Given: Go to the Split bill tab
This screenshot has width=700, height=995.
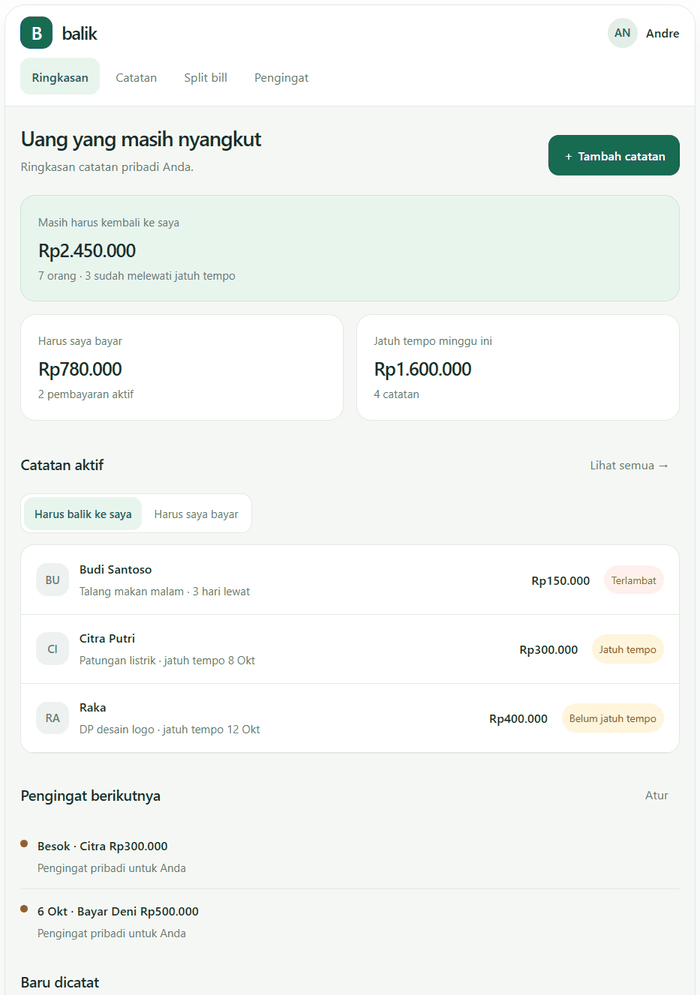Looking at the screenshot, I should click(x=206, y=77).
